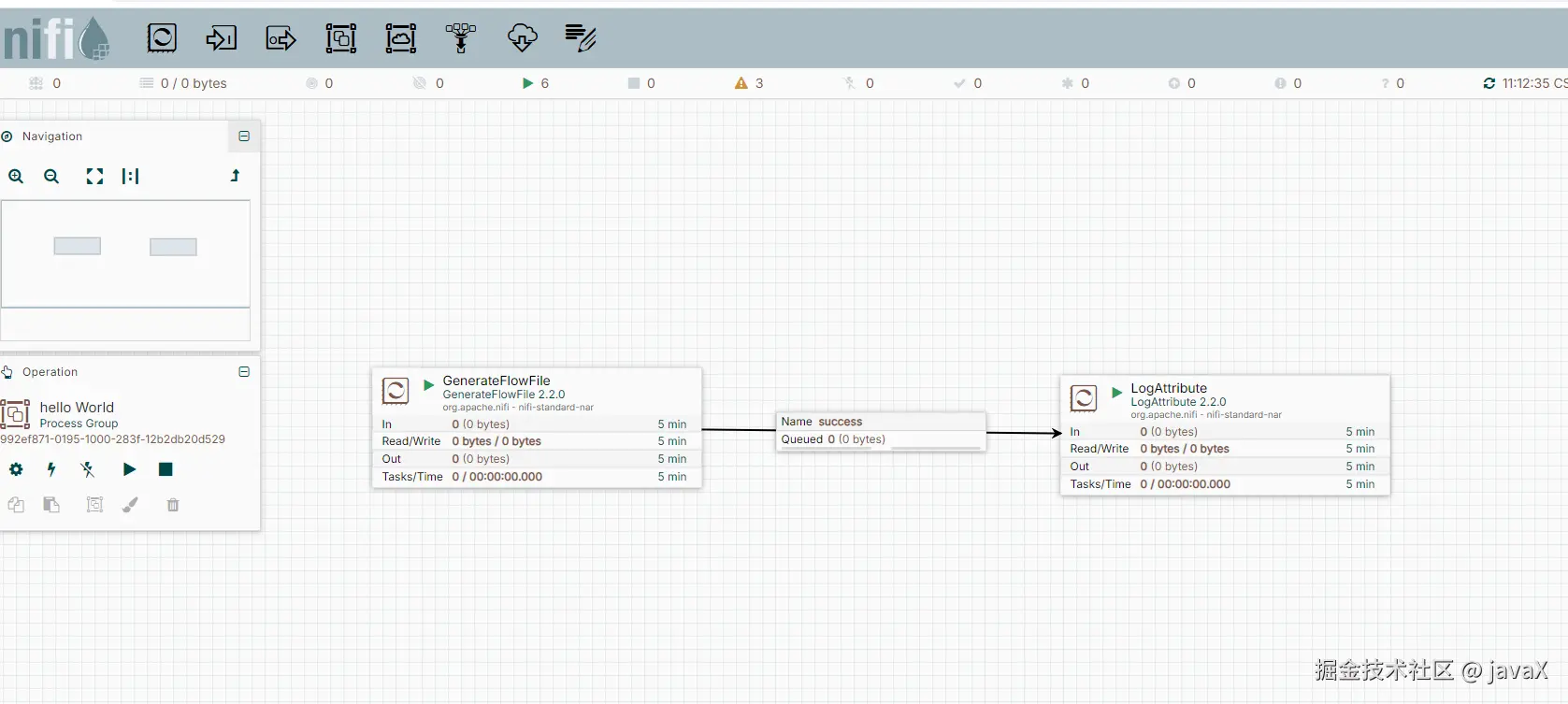Stop the hello World process group

(165, 469)
